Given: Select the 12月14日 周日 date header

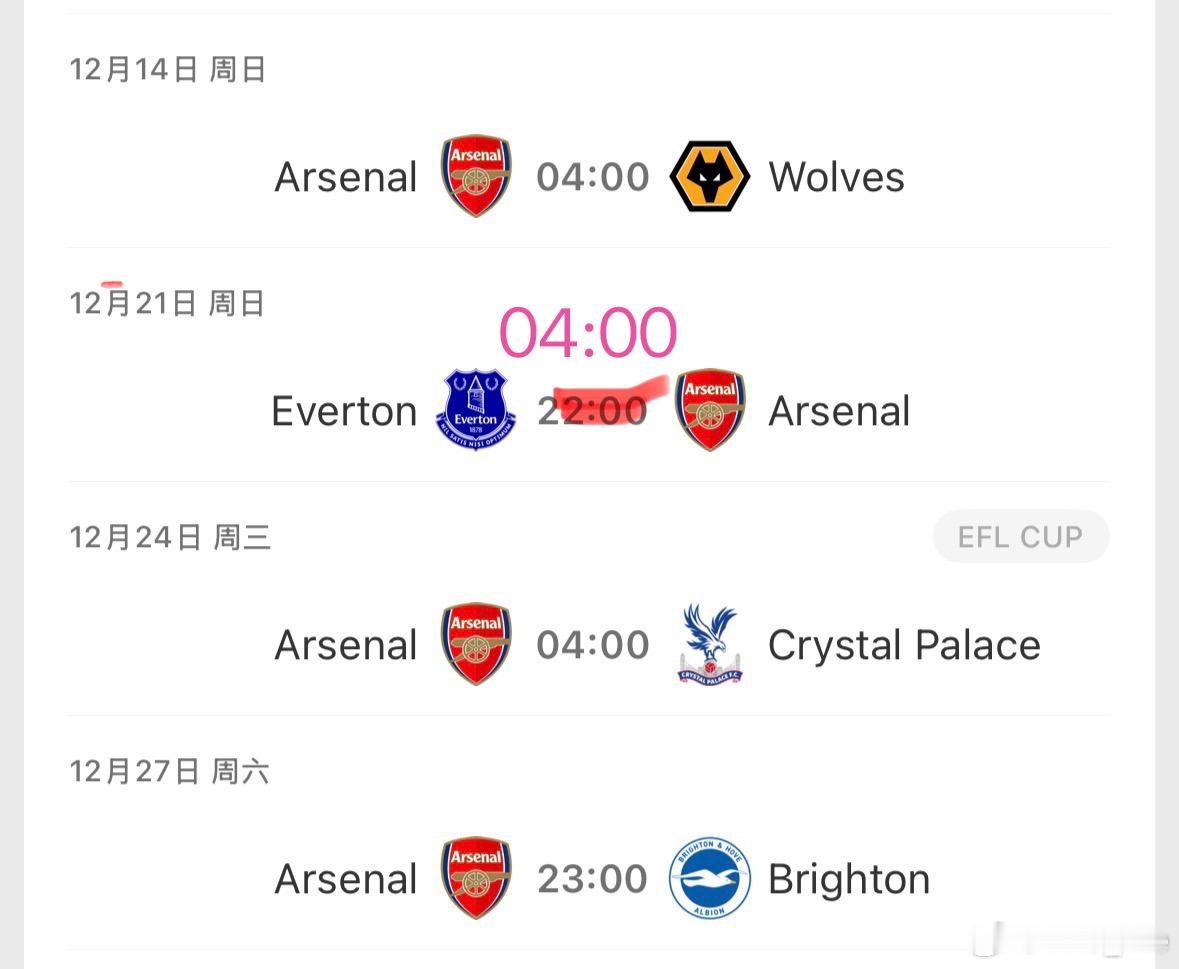Looking at the screenshot, I should coord(167,70).
